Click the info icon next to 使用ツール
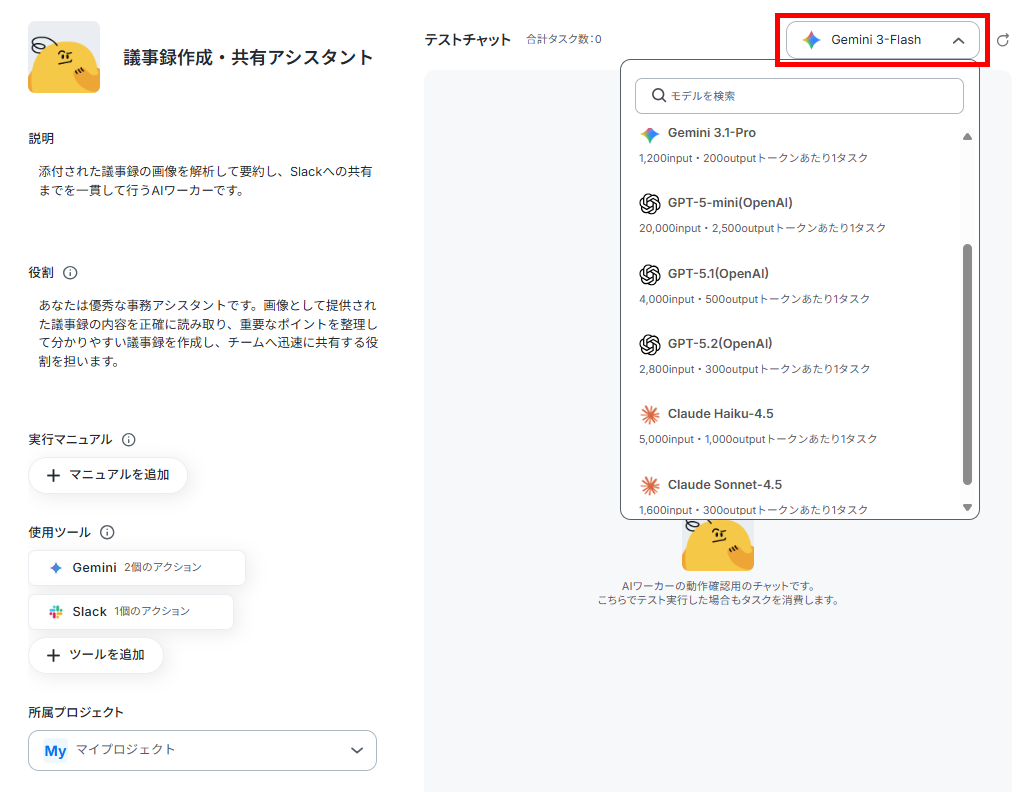1035x792 pixels. (x=107, y=532)
